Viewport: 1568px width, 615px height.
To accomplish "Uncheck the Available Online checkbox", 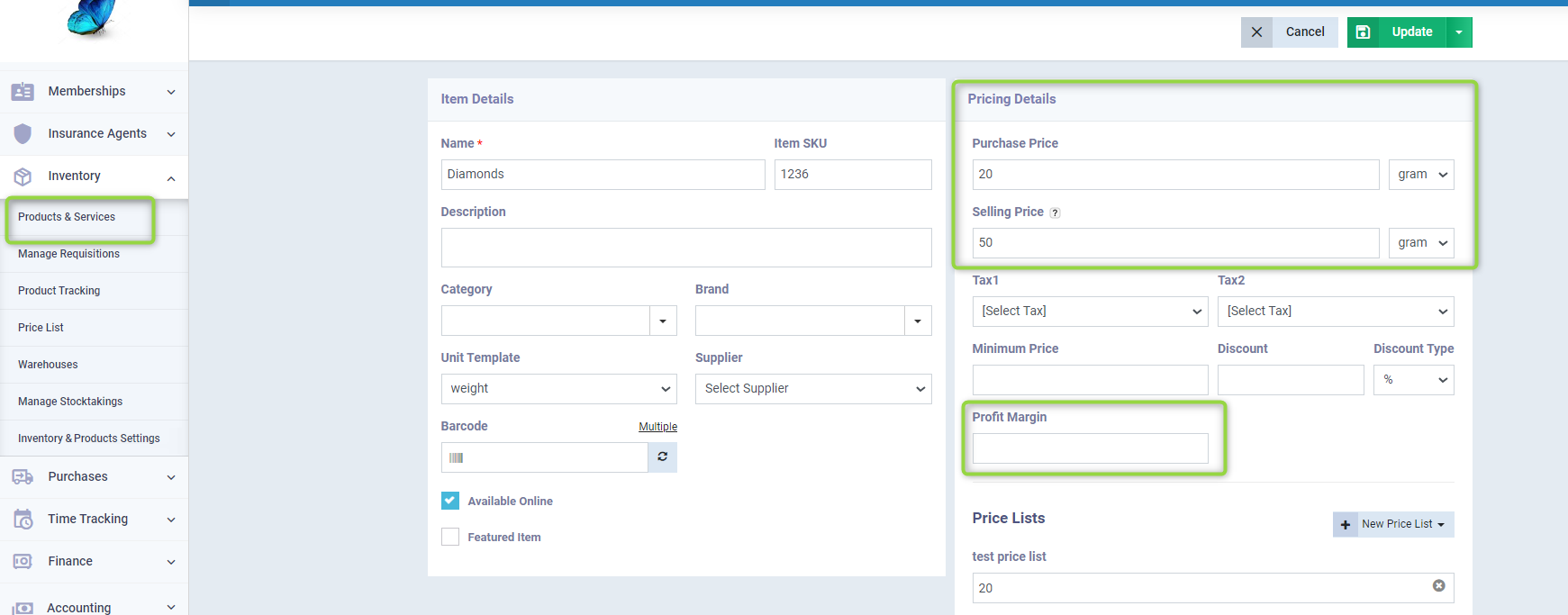I will click(450, 502).
